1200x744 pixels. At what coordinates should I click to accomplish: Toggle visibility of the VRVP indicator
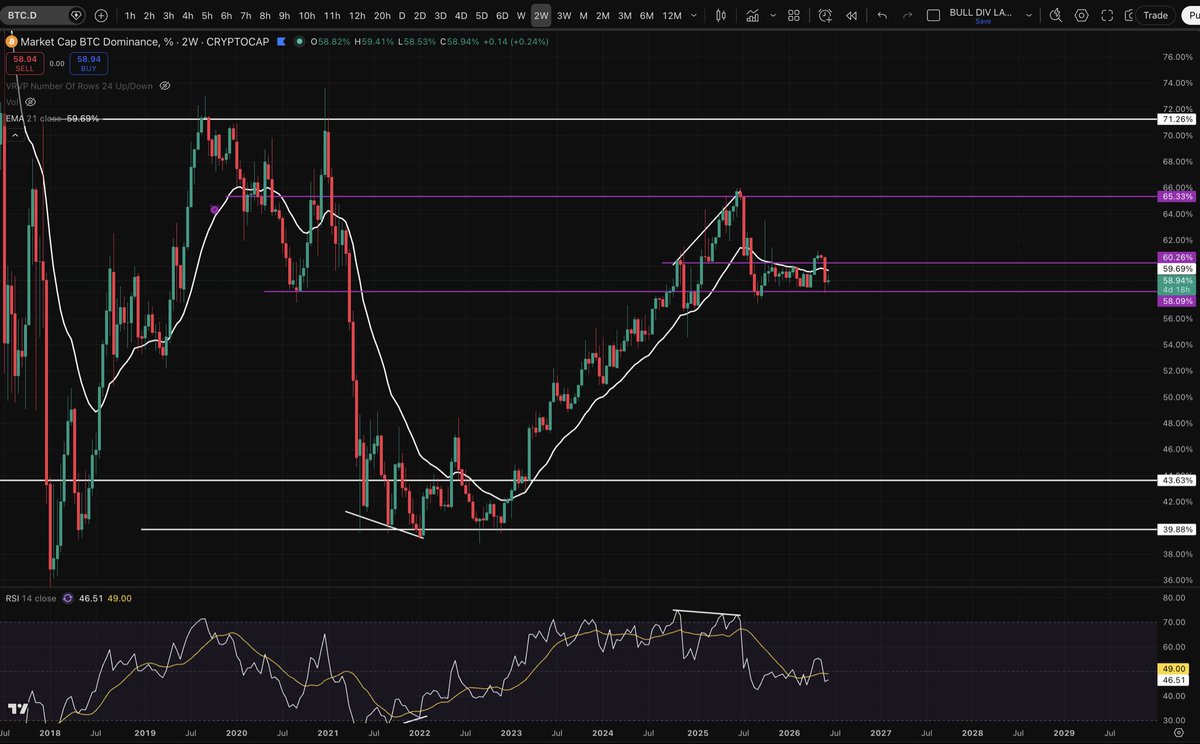point(163,86)
